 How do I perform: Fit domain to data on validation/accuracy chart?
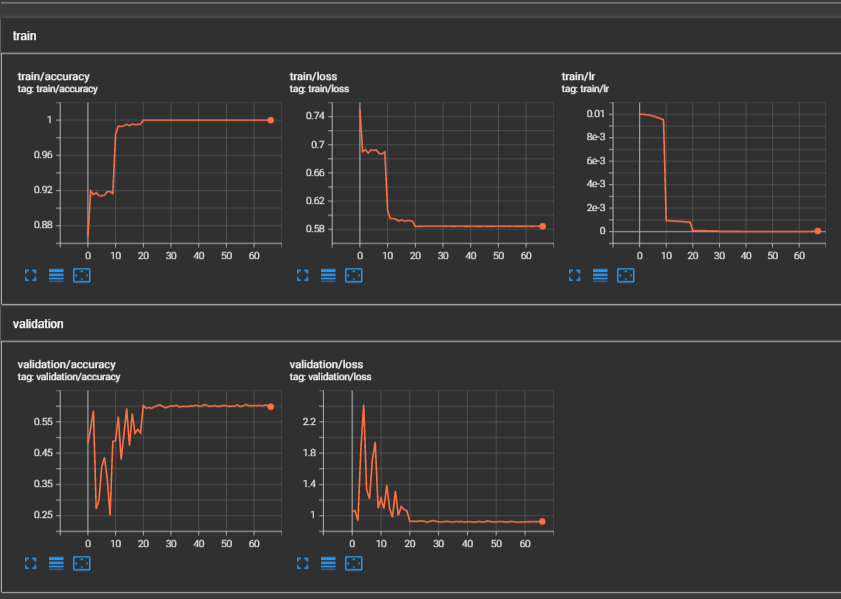82,564
